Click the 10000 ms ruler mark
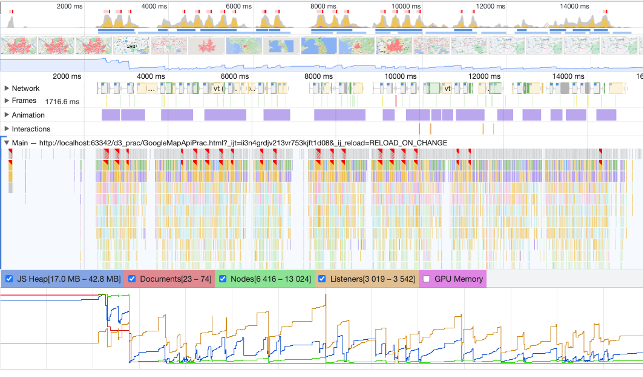 coord(400,76)
